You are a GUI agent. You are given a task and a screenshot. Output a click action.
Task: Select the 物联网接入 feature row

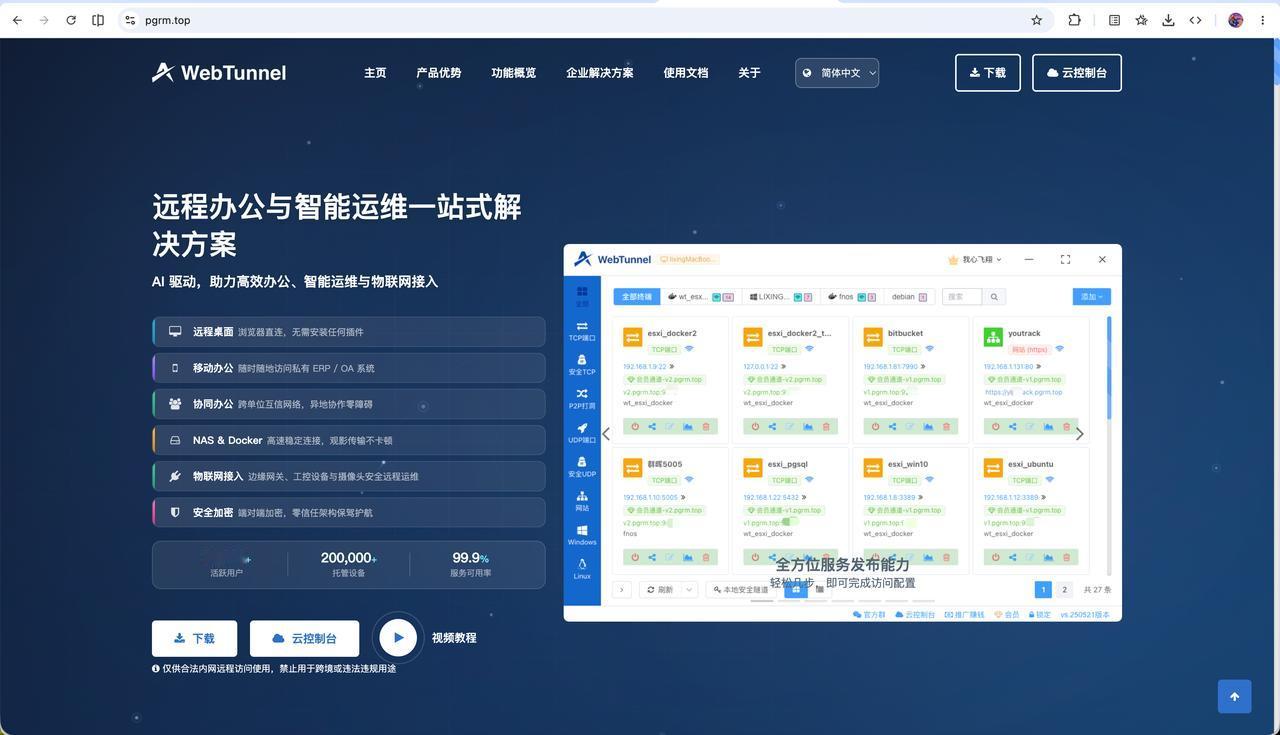[x=349, y=476]
